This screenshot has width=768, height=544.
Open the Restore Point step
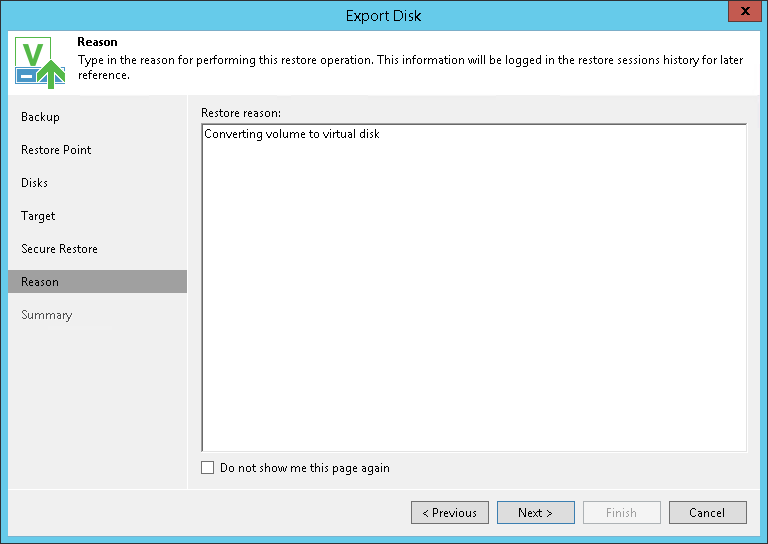pyautogui.click(x=56, y=150)
